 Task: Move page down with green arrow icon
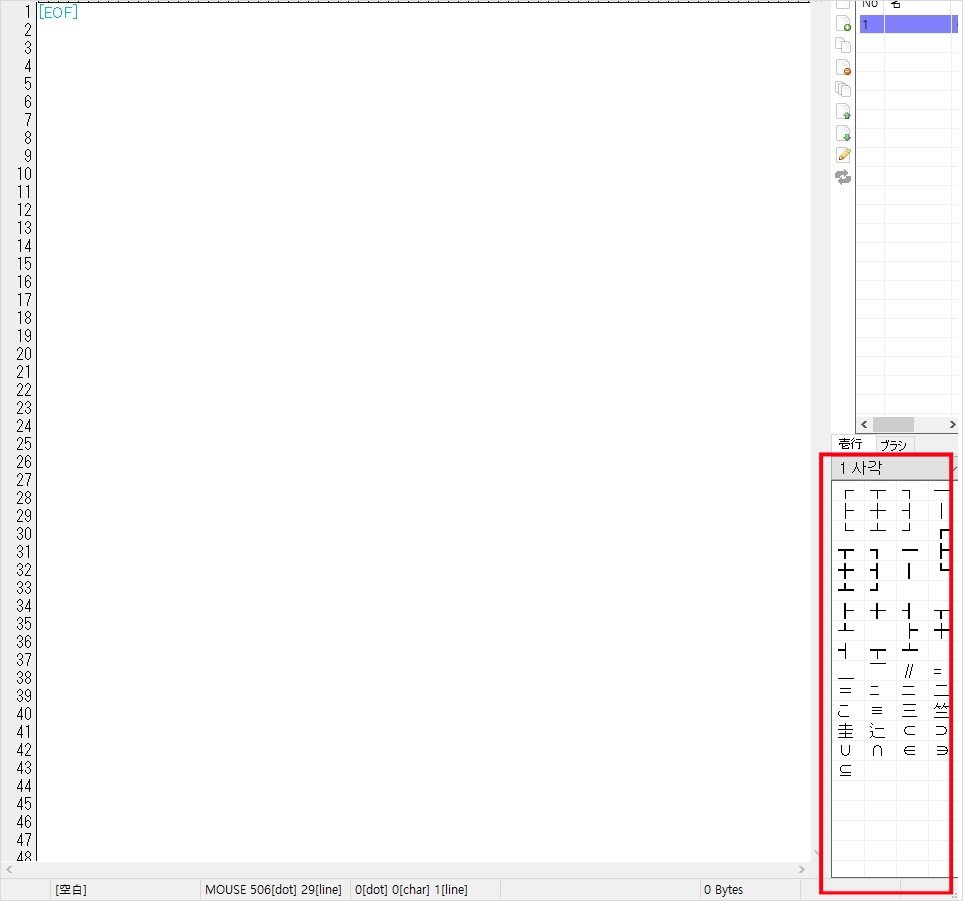click(x=843, y=133)
